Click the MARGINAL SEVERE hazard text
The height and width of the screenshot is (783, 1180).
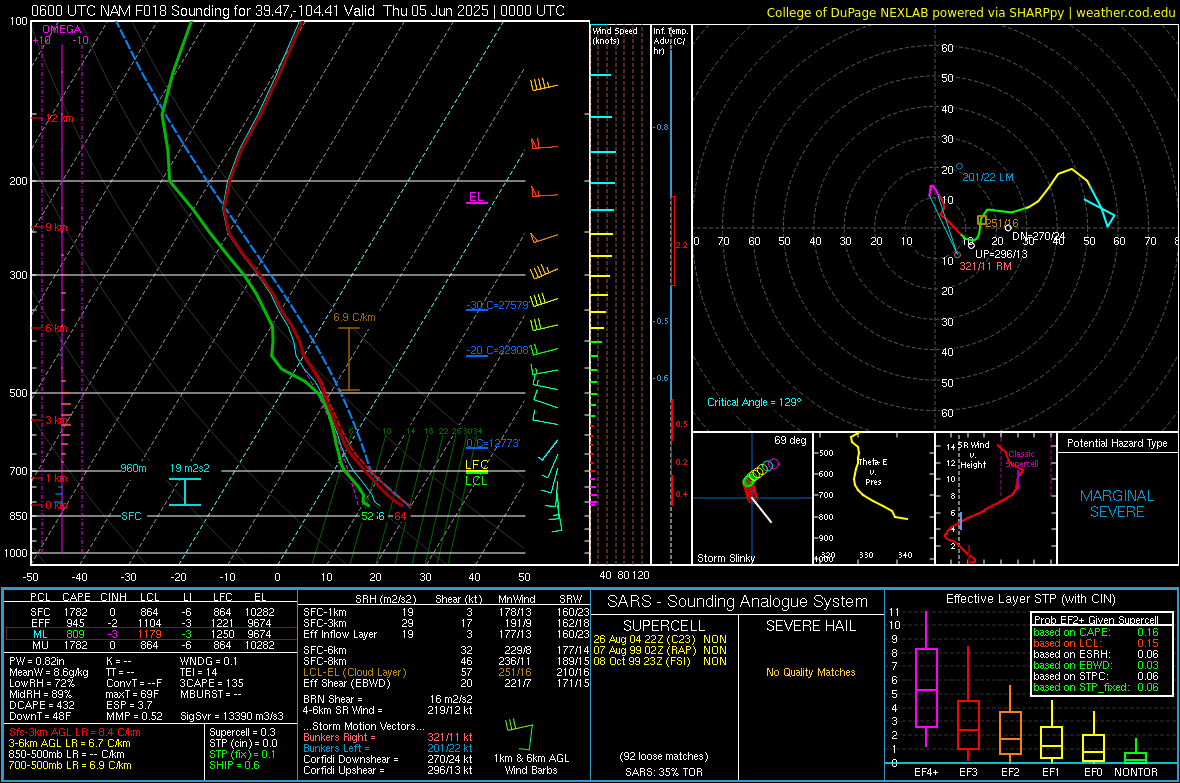click(1117, 504)
